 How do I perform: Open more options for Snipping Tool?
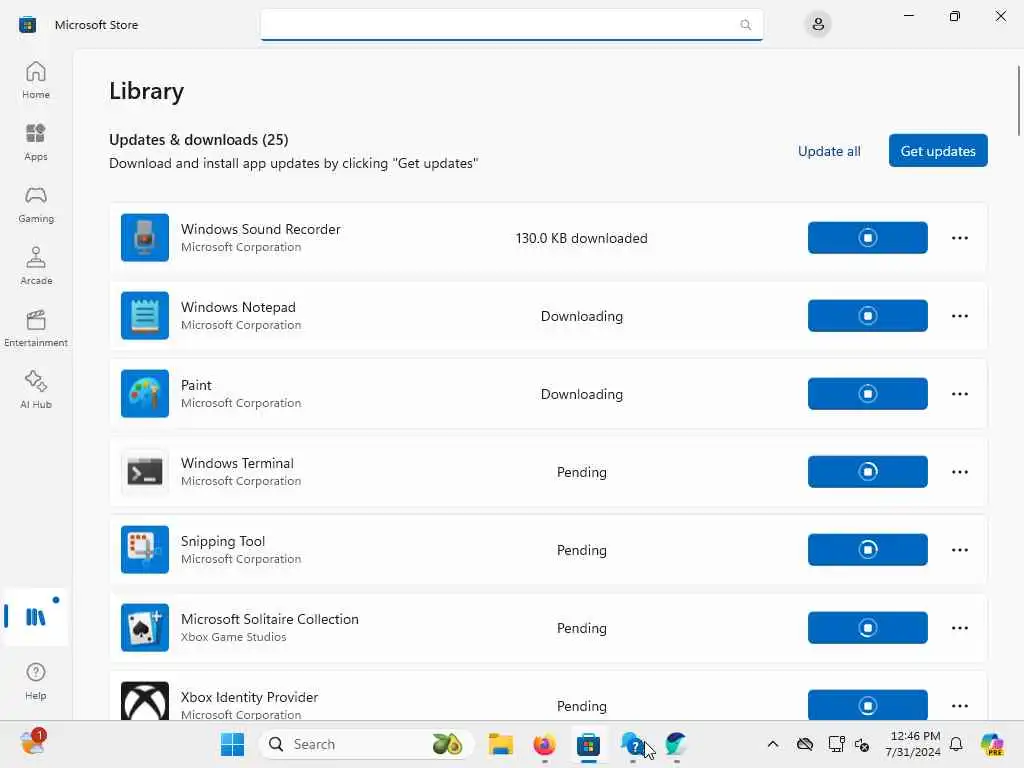click(959, 550)
